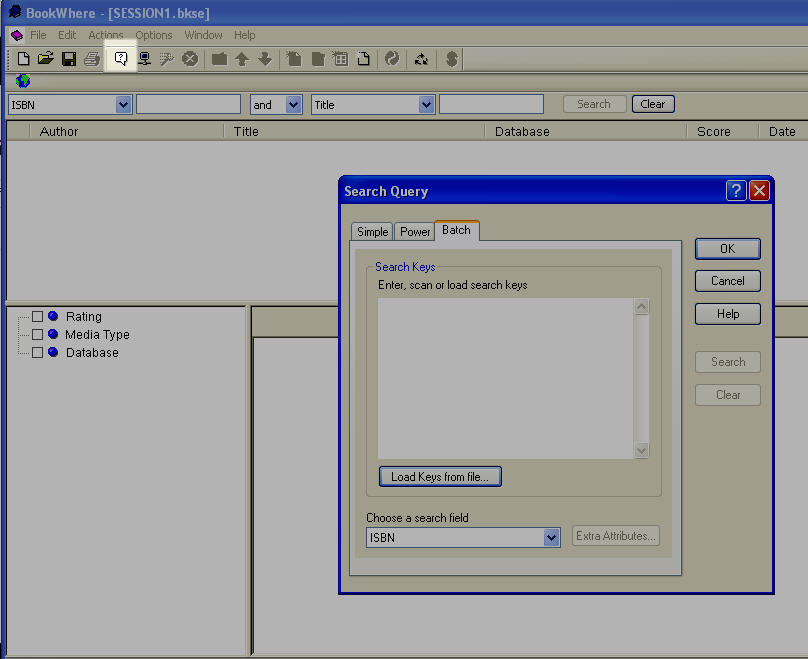Viewport: 808px width, 659px height.
Task: Open the Options menu
Action: [154, 35]
